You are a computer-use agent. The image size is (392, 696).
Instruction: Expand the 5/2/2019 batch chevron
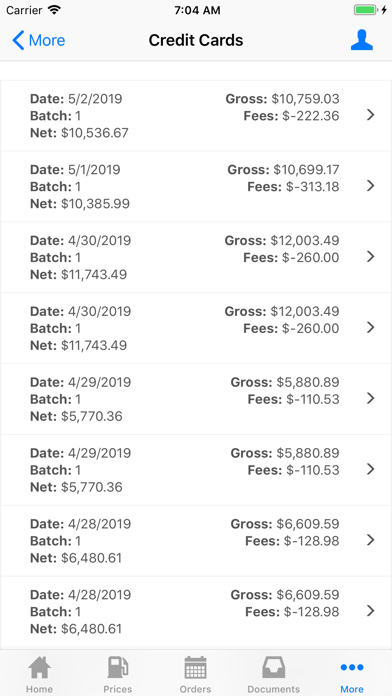click(371, 115)
